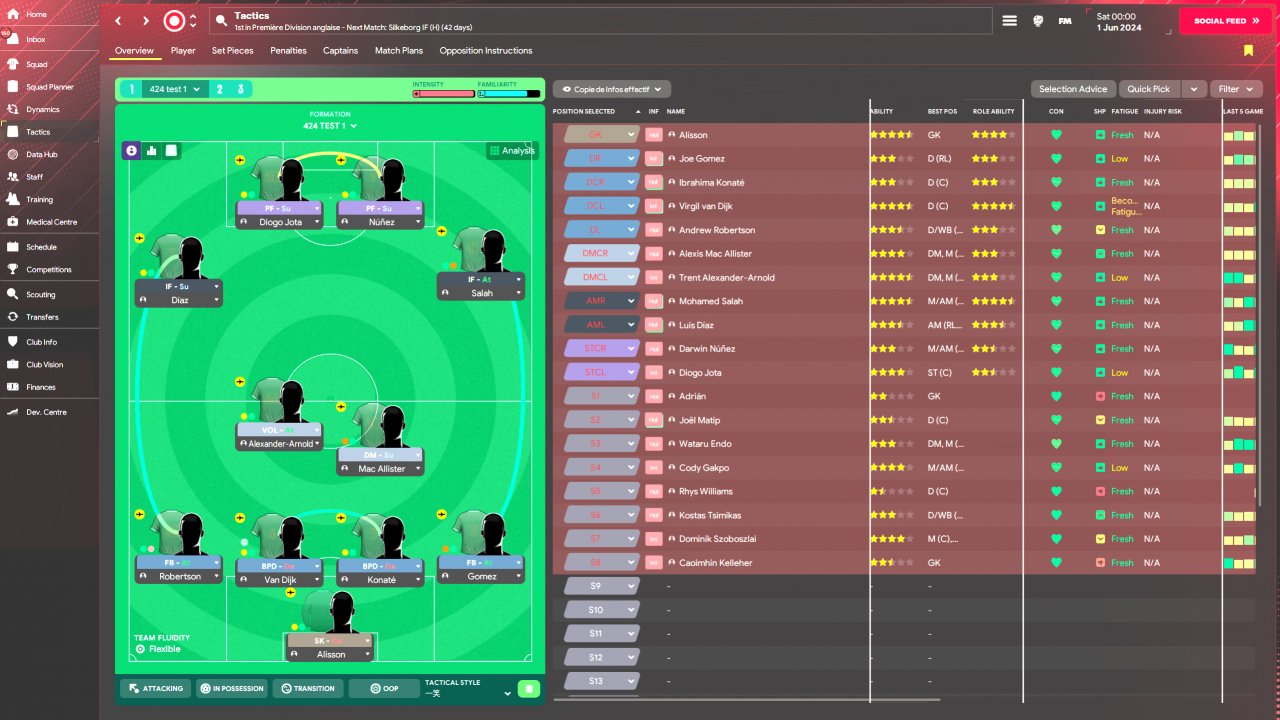Open the Inbox icon in the sidebar
Screen dimensions: 1280x720
click(13, 39)
